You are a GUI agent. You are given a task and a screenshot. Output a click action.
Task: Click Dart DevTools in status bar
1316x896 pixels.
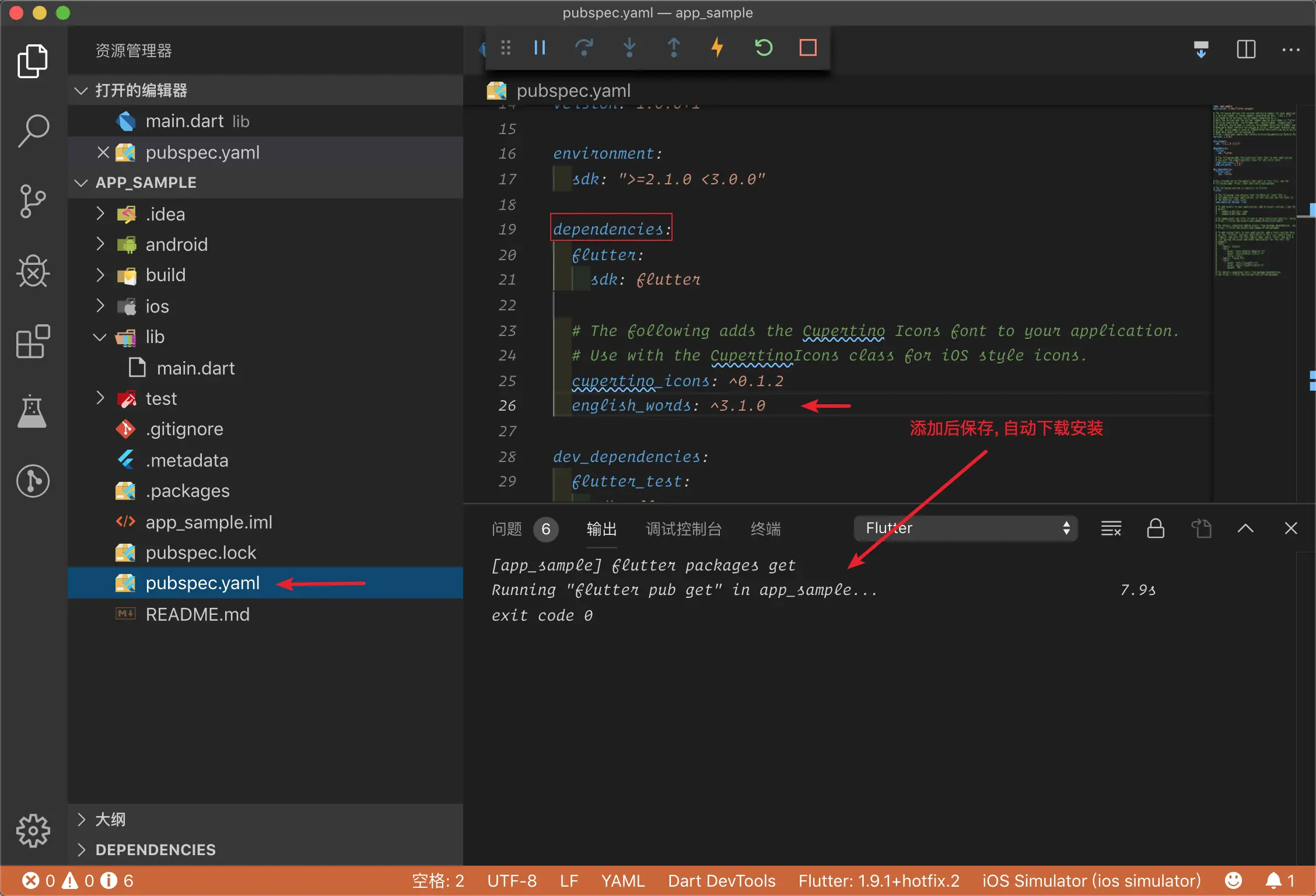[x=722, y=881]
